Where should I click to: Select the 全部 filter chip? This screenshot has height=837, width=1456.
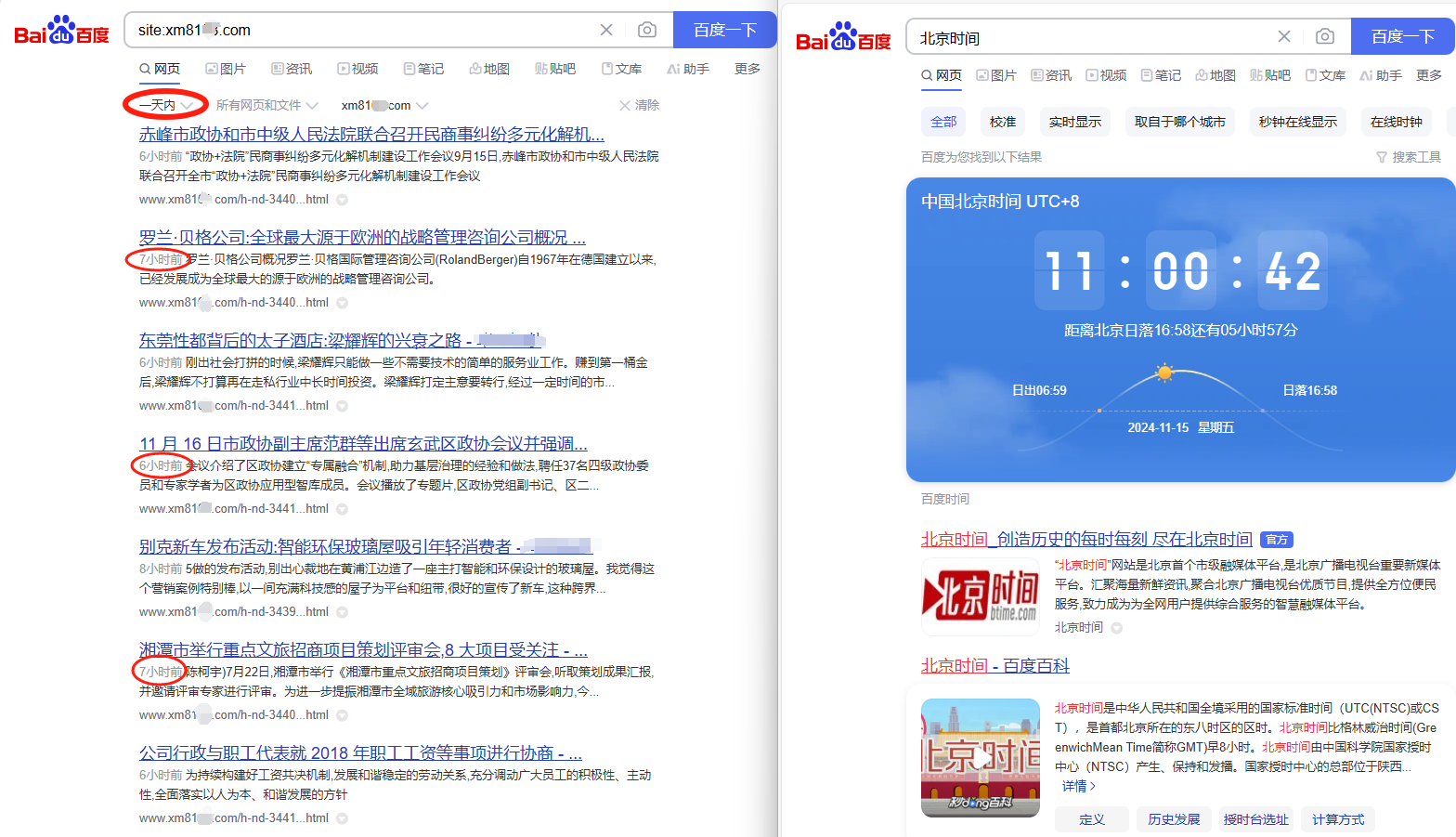943,122
